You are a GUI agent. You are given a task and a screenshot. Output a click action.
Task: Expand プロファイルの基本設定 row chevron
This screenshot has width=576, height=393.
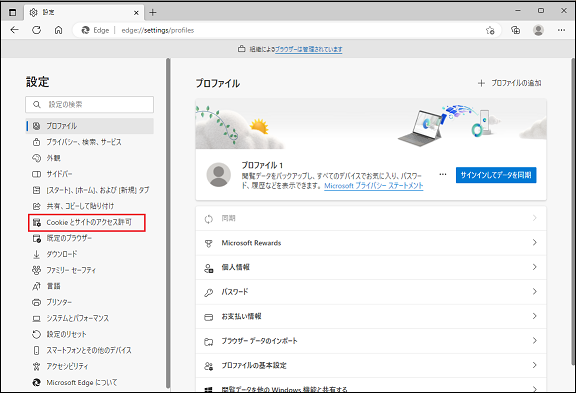tap(534, 365)
